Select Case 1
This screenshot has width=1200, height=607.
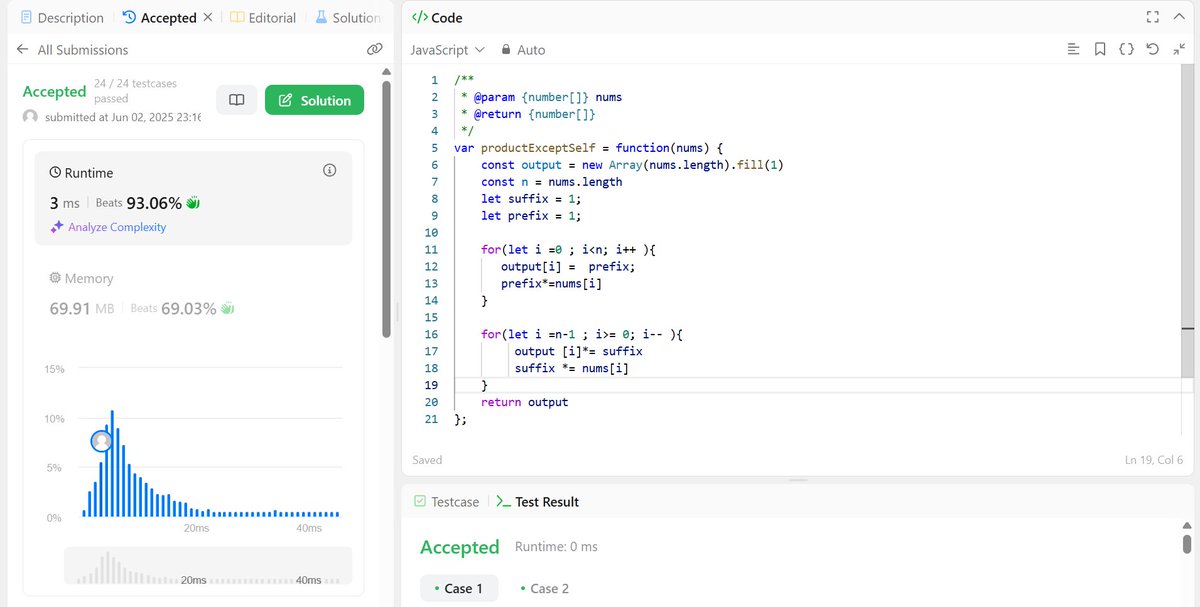pyautogui.click(x=457, y=588)
